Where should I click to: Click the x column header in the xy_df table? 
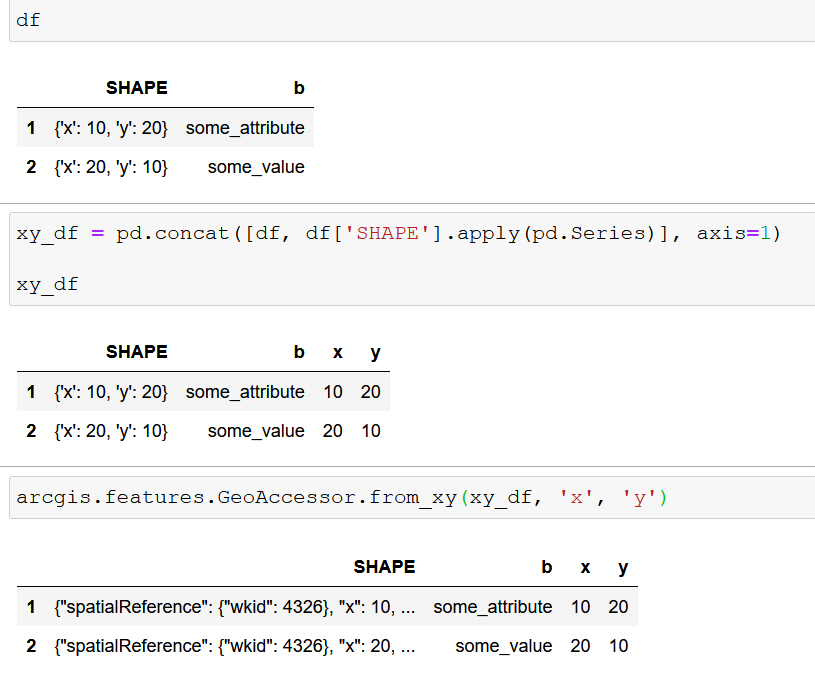click(337, 352)
